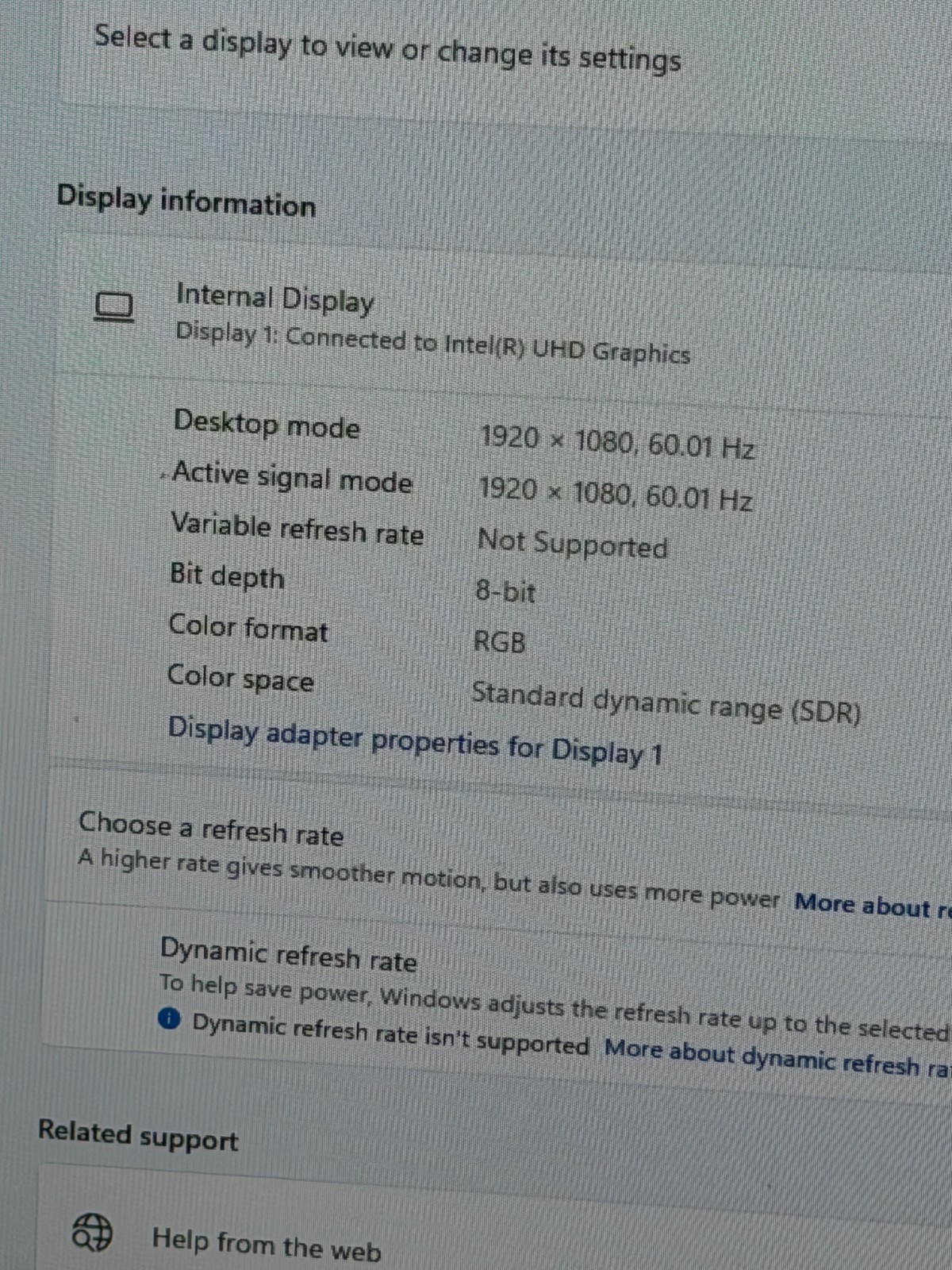This screenshot has width=952, height=1270.
Task: Click the Internal Display monitor icon
Action: (x=114, y=307)
